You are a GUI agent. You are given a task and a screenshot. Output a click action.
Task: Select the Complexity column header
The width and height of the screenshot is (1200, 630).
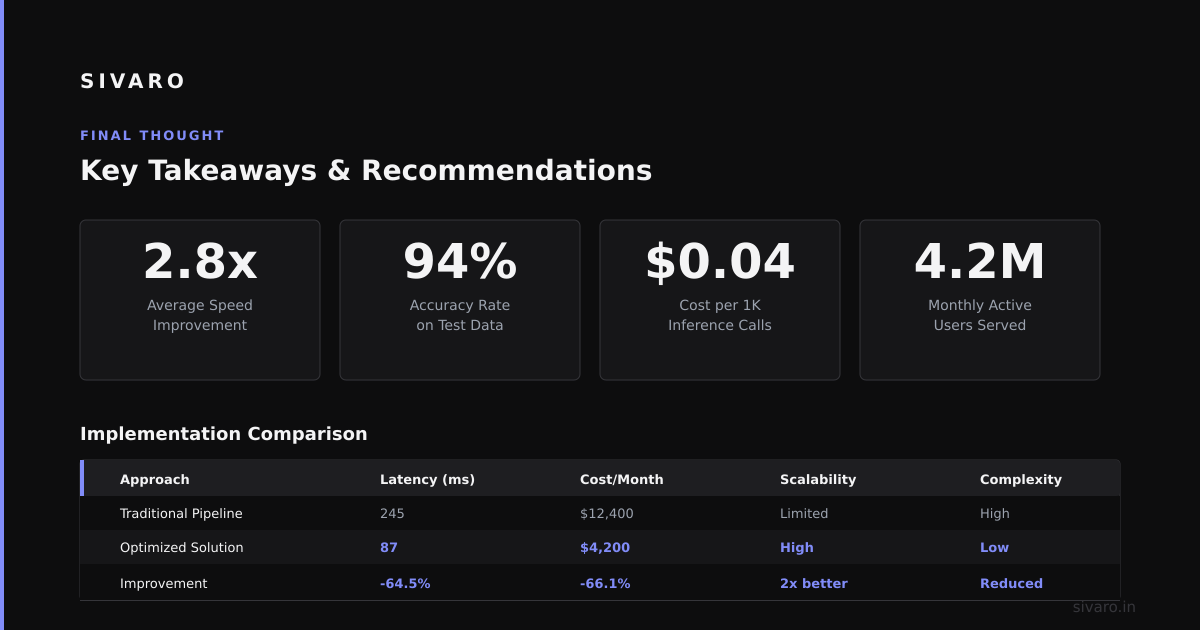point(1021,479)
